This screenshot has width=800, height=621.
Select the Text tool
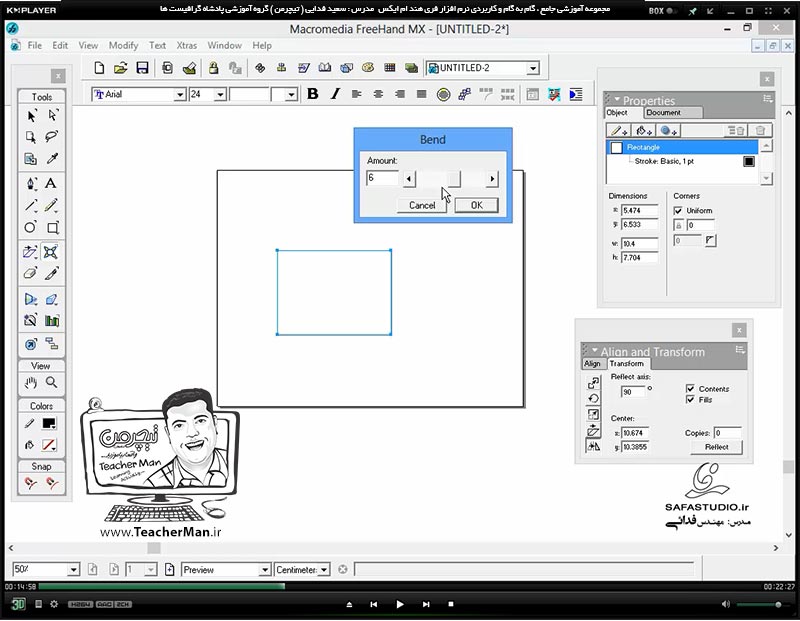(51, 184)
